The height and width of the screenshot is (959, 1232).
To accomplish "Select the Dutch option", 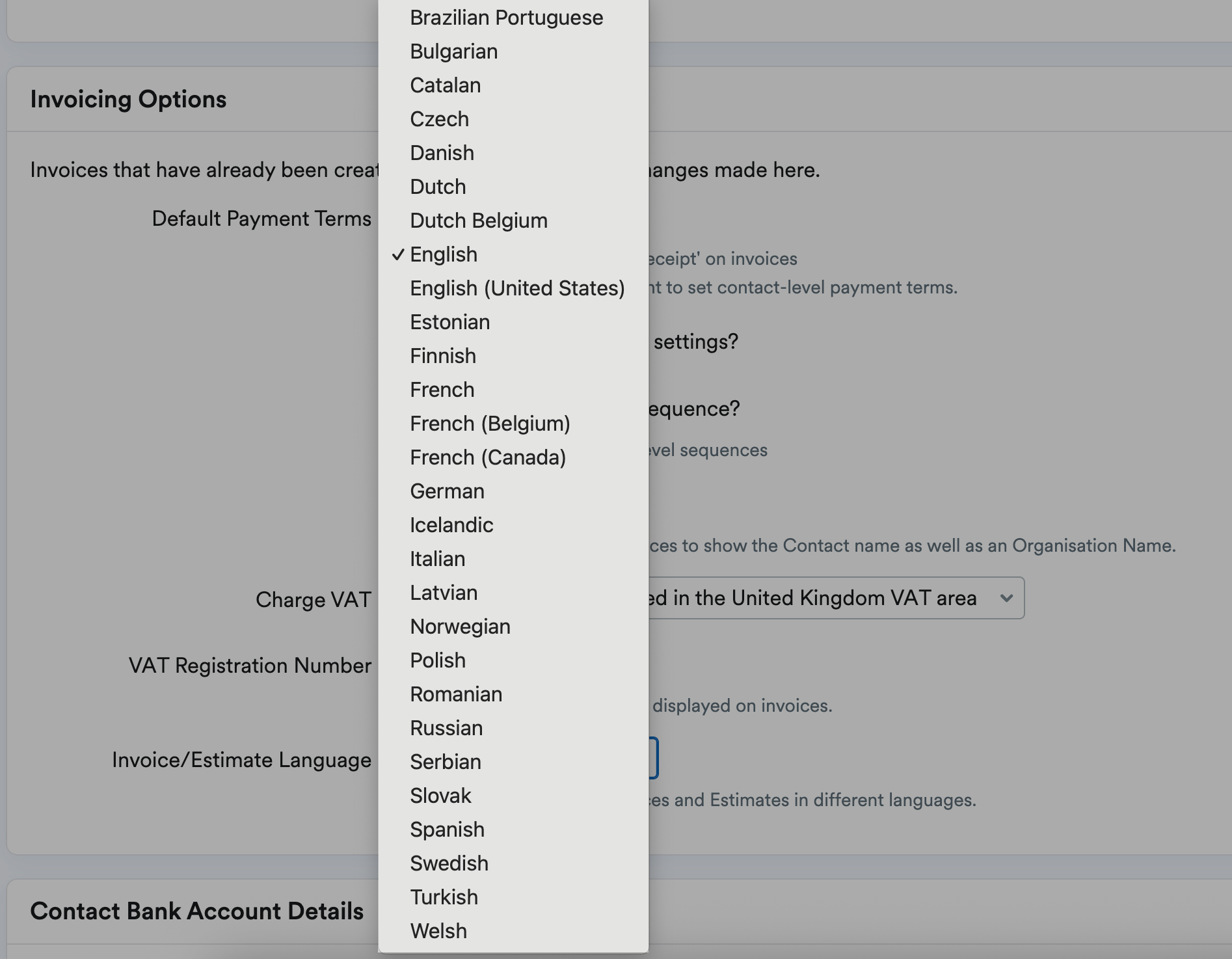I will tap(513, 187).
